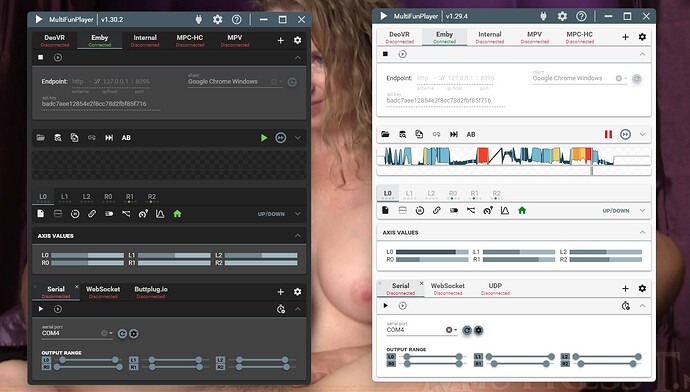
Task: Click the green play script button in the dark window
Action: point(264,138)
